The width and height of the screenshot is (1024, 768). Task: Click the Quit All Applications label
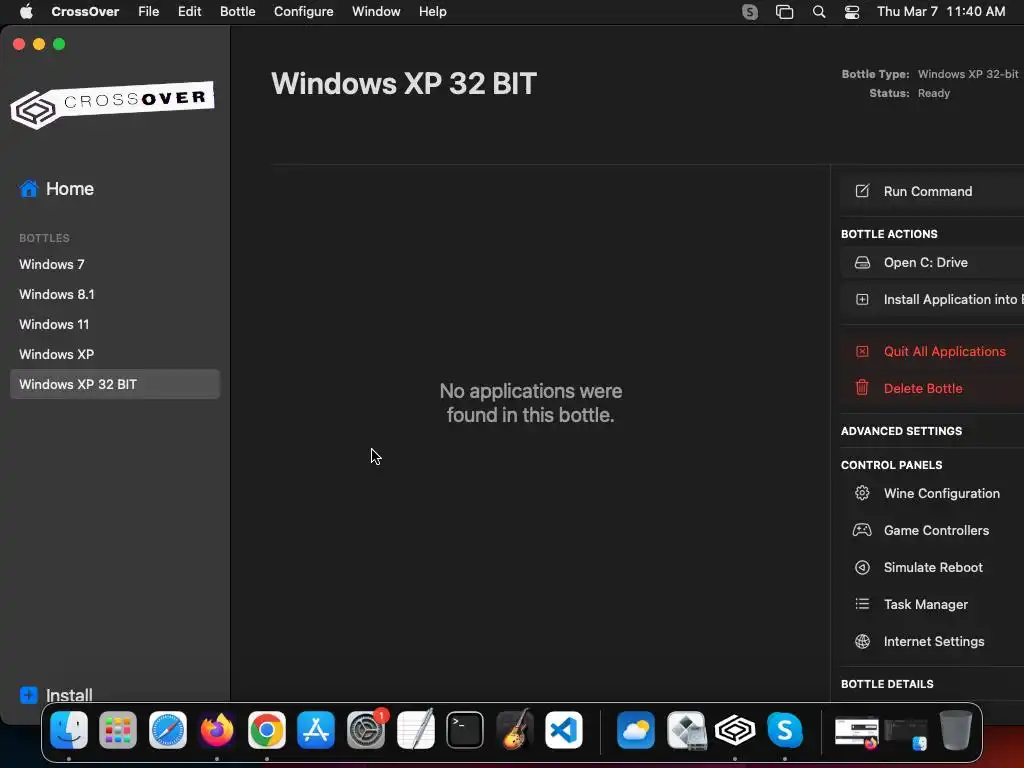944,351
